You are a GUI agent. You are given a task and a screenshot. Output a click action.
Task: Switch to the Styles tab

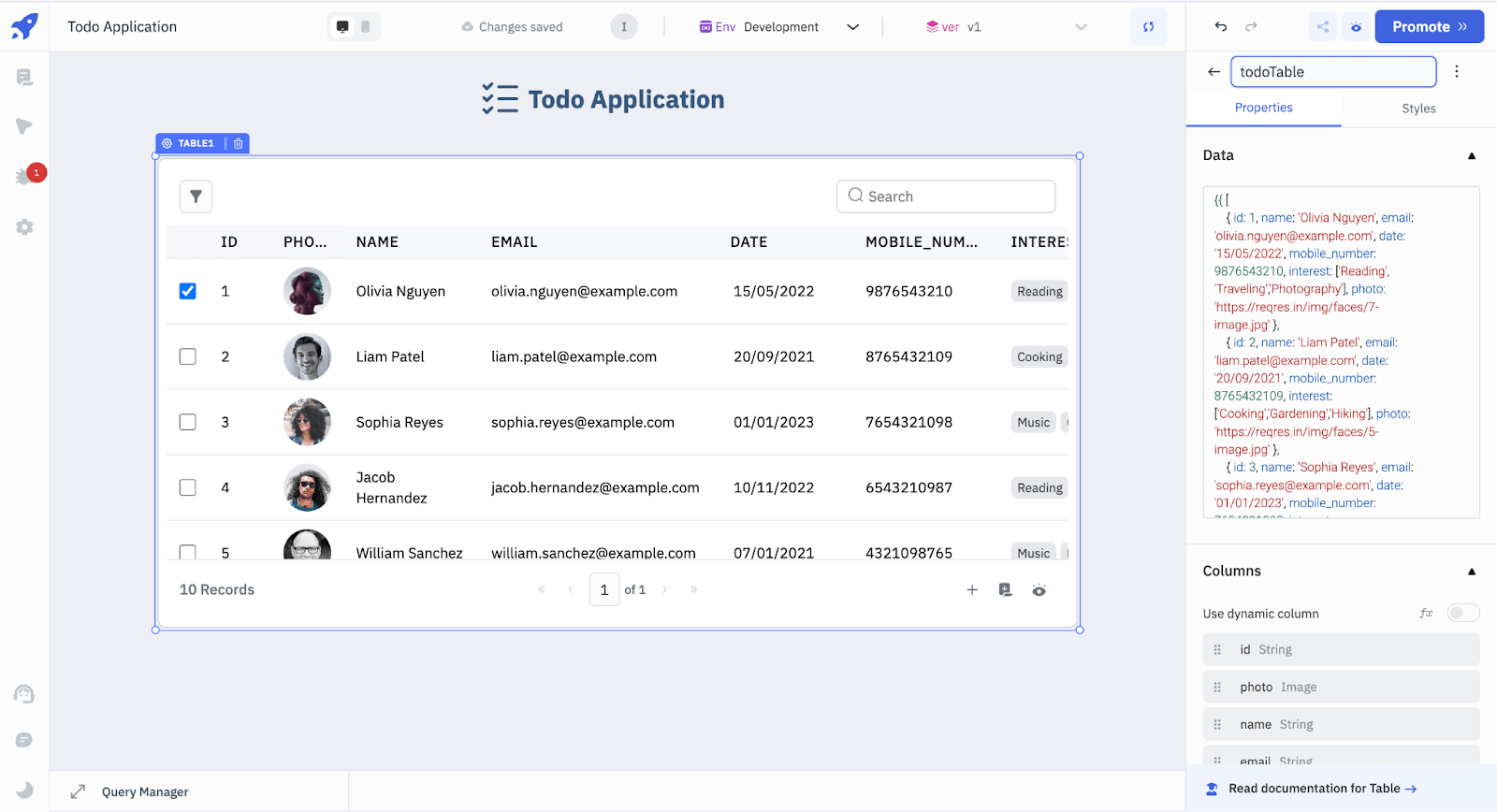click(x=1418, y=109)
